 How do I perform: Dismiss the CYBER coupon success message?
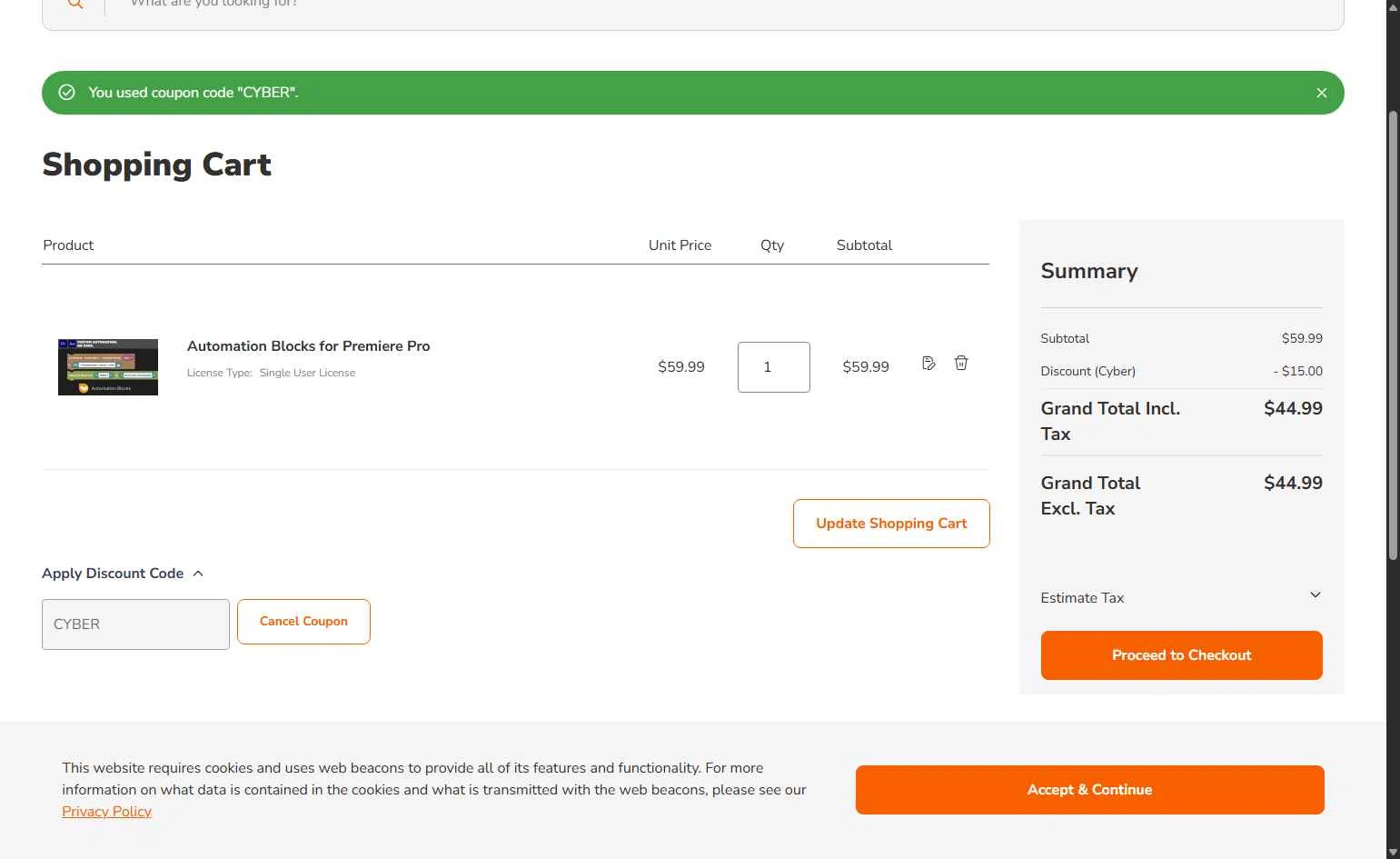click(1321, 93)
